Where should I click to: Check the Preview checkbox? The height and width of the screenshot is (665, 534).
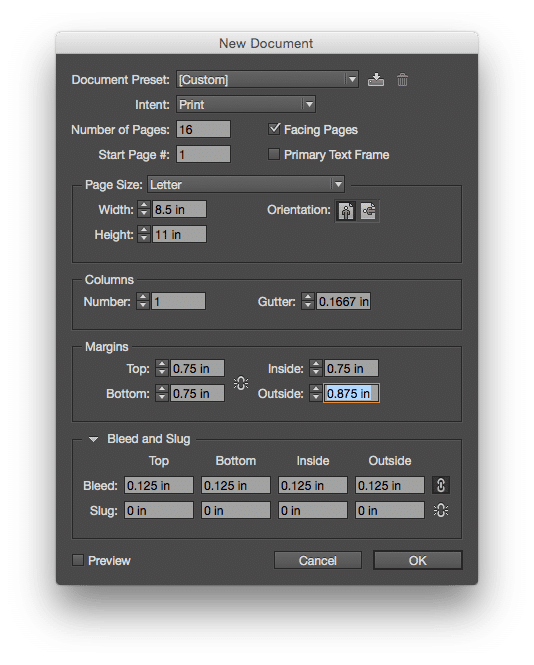78,560
